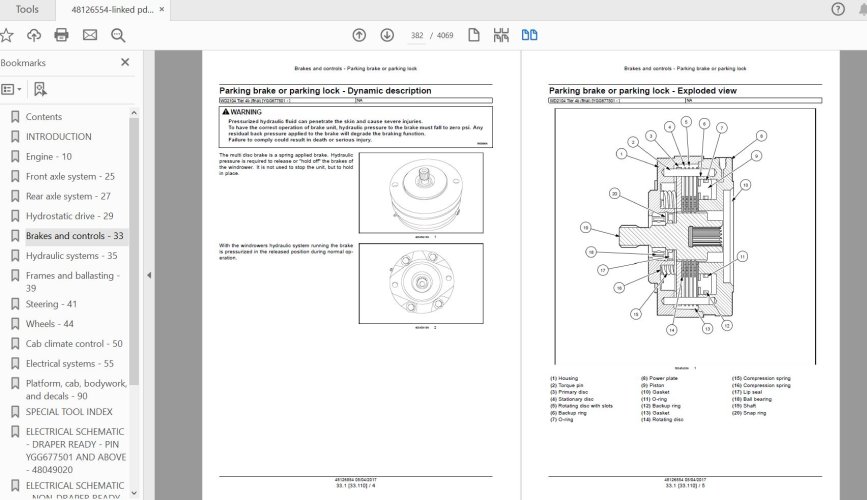Jump to Steering - 41 bookmark
Screen dimensions: 867x500
(x=51, y=304)
